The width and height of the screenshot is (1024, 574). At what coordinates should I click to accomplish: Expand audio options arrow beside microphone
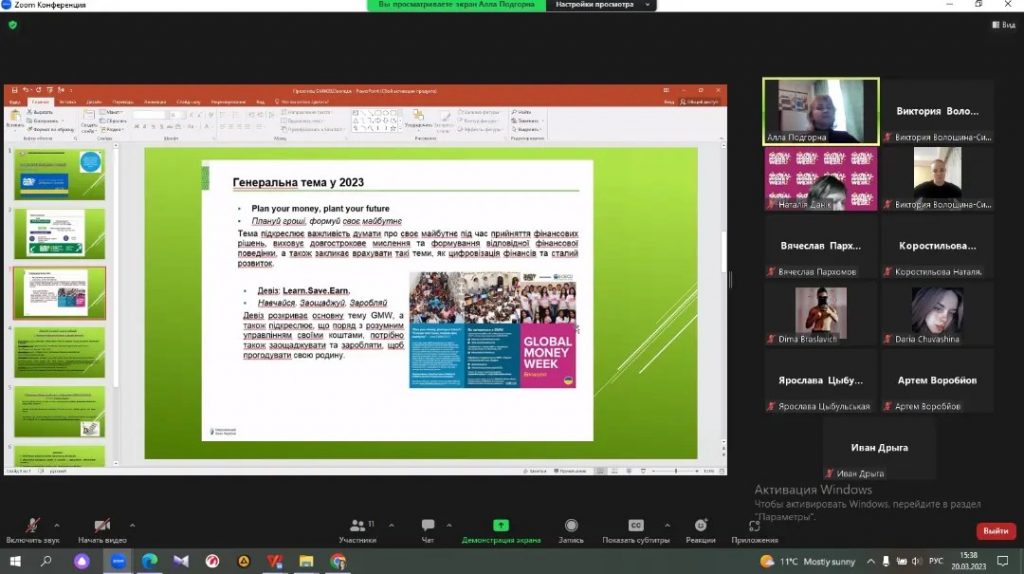pos(57,525)
